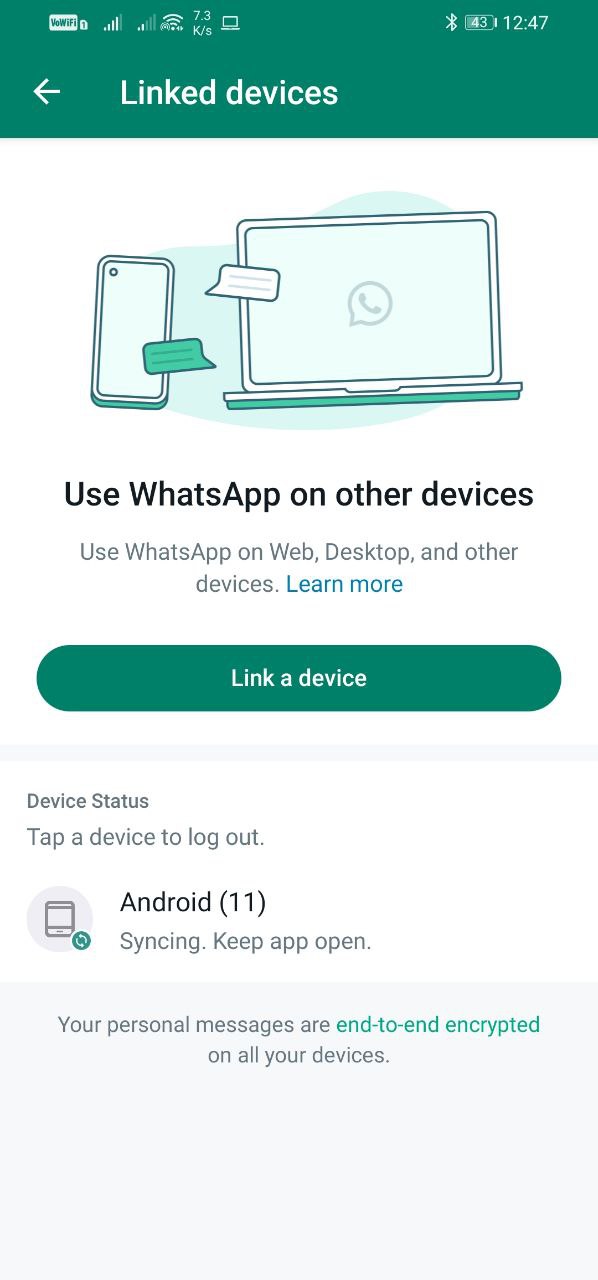Tap the Linked devices title
This screenshot has width=598, height=1280.
pyautogui.click(x=229, y=93)
